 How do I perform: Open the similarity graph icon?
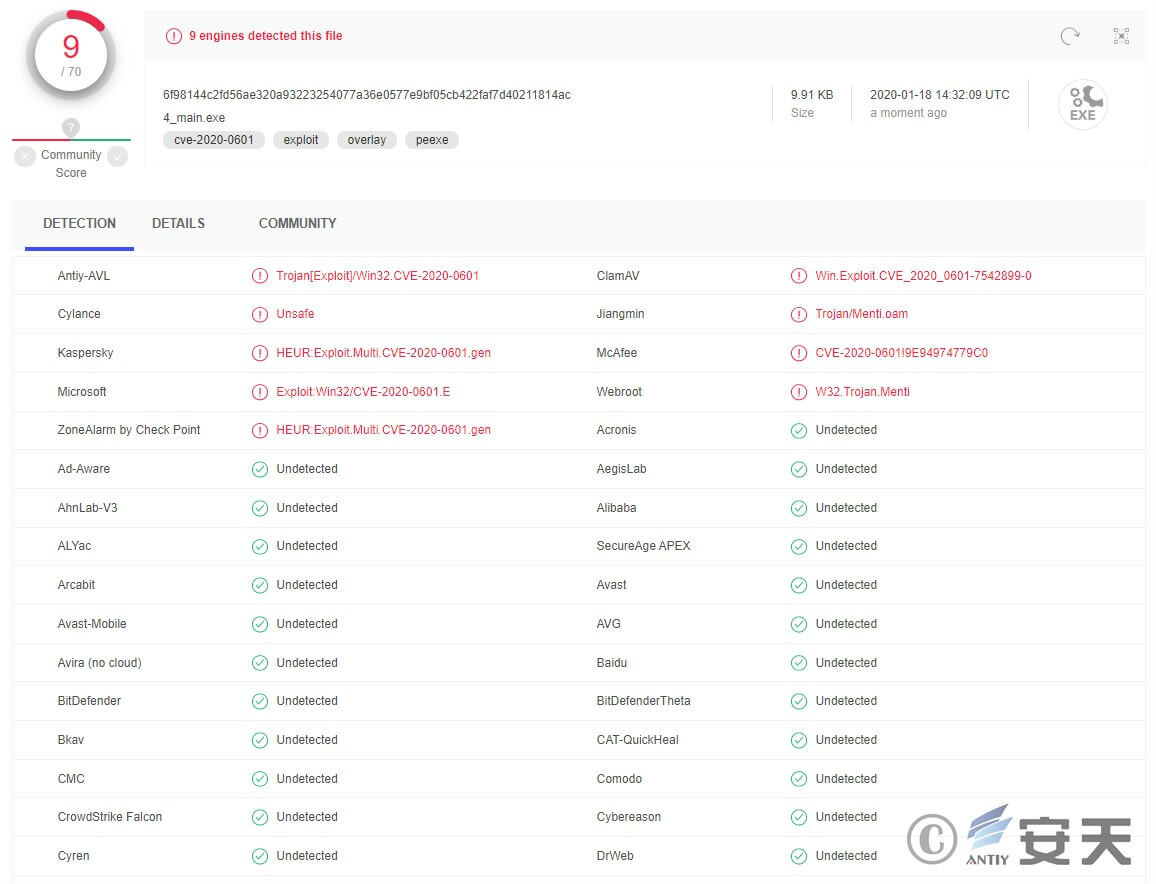(1121, 35)
